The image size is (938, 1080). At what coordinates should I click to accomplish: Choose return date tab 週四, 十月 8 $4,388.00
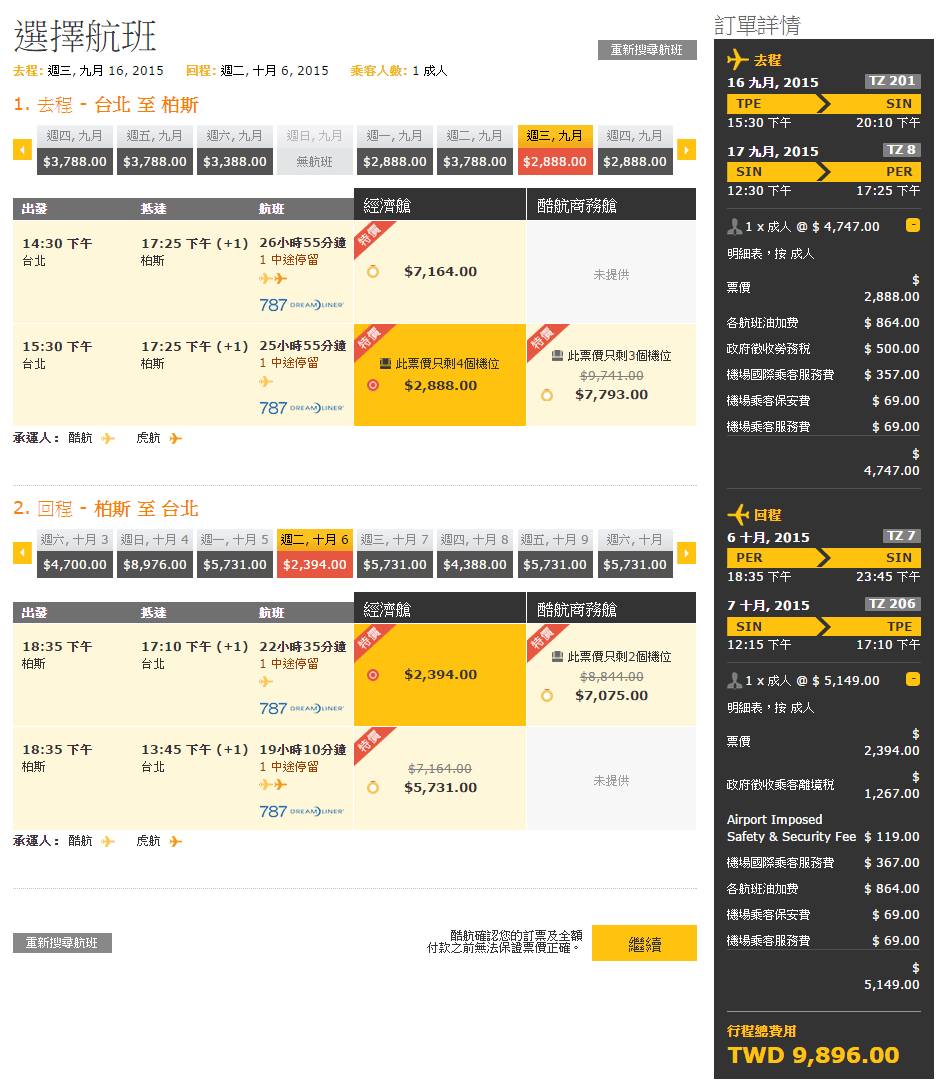click(x=475, y=553)
